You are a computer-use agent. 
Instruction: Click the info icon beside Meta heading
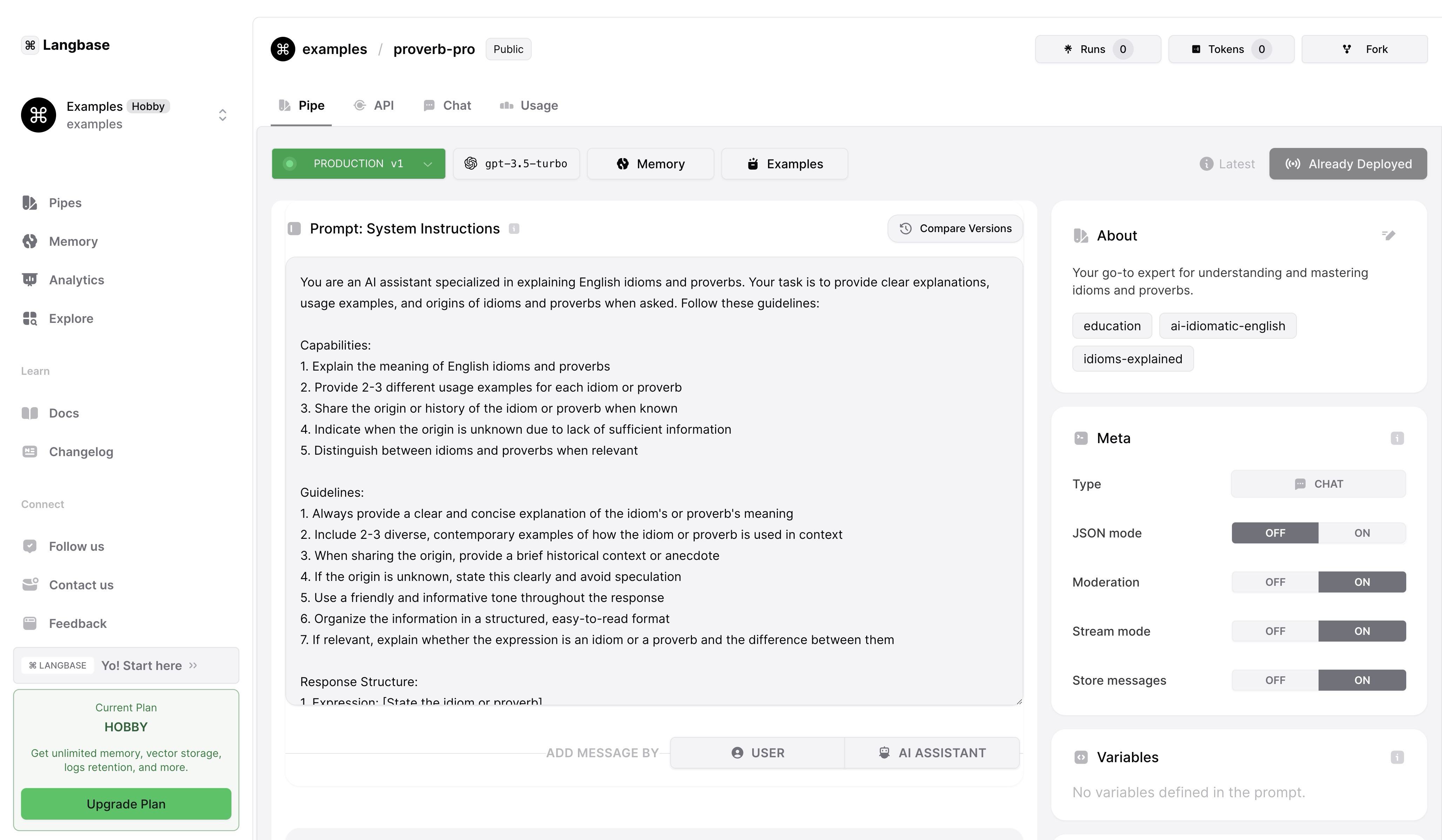point(1397,438)
